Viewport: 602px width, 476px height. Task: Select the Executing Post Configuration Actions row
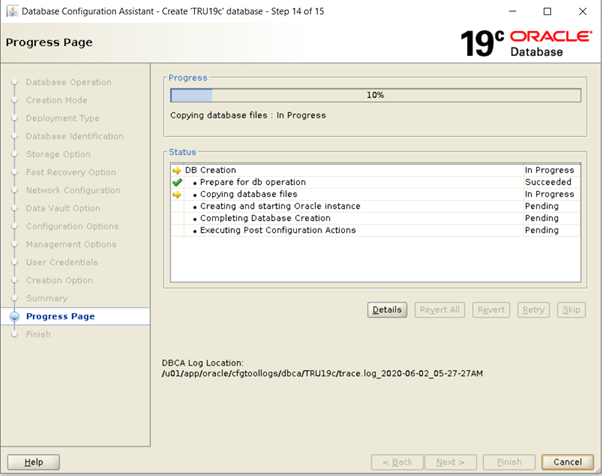[277, 230]
